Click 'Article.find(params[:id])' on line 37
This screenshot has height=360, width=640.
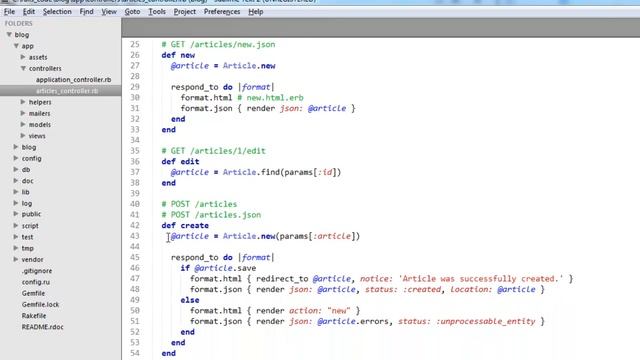coord(282,172)
